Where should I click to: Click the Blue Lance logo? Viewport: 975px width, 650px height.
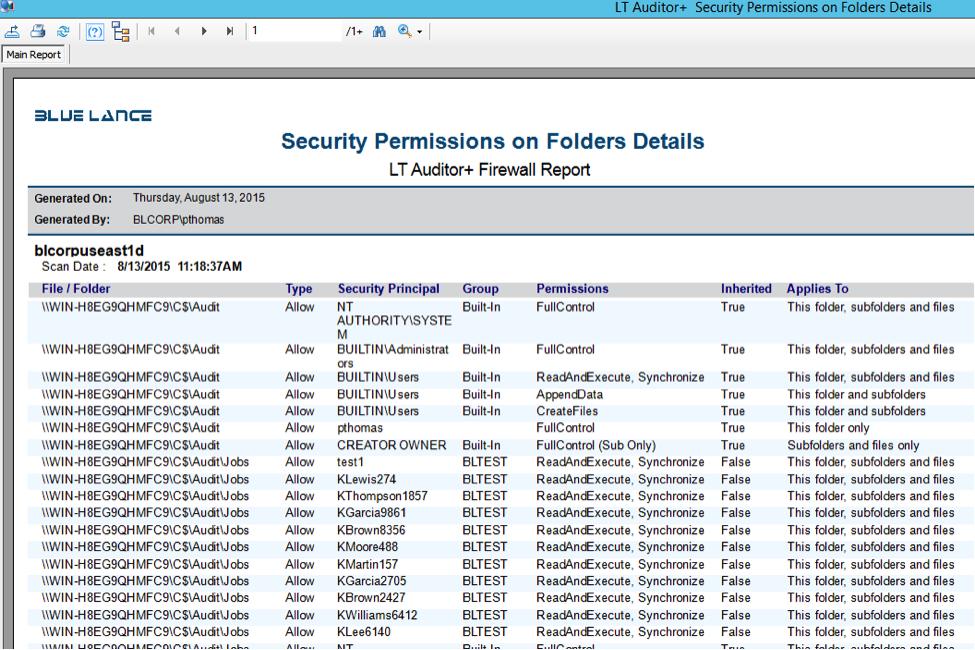pyautogui.click(x=93, y=116)
